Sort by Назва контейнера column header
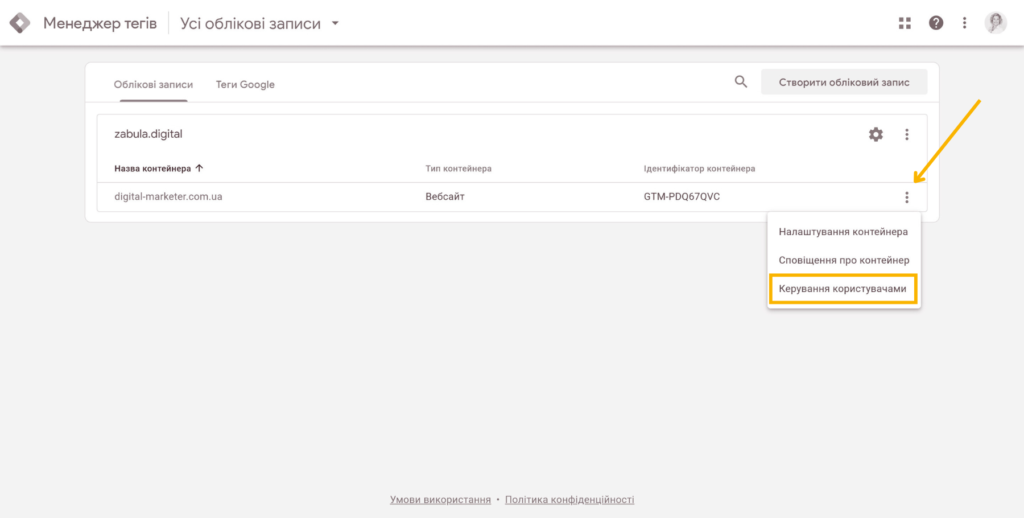 tap(159, 169)
